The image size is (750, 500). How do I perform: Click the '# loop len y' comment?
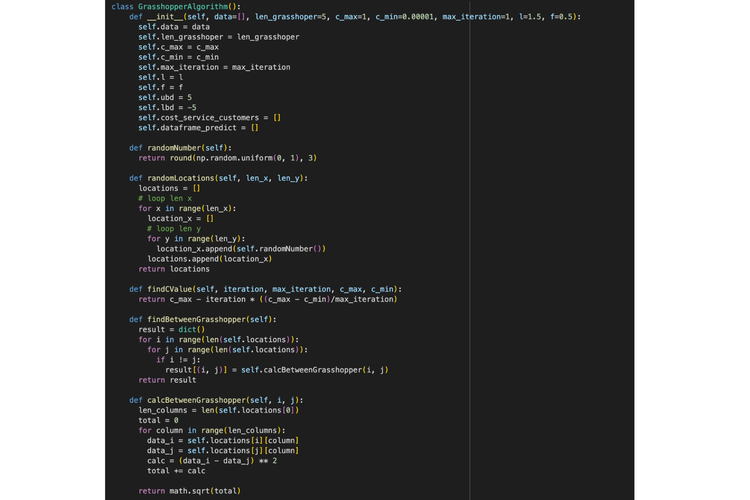point(174,228)
